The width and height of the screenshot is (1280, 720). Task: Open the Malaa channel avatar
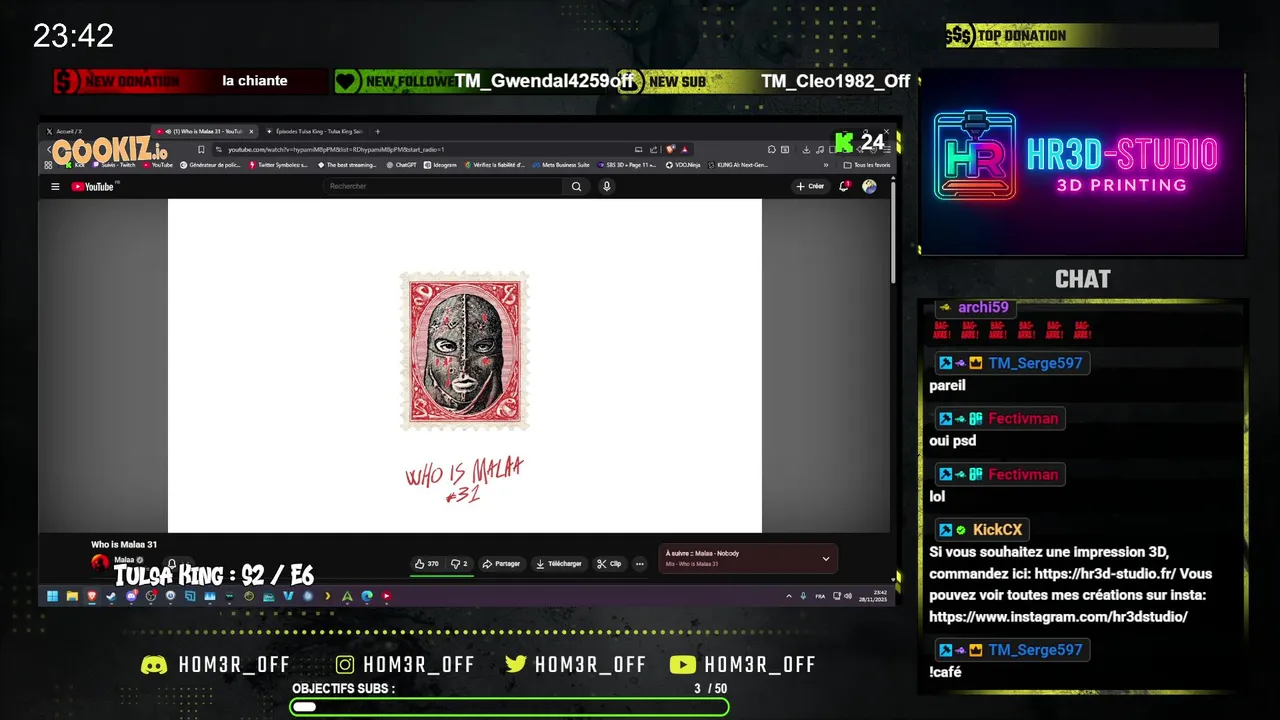(99, 563)
